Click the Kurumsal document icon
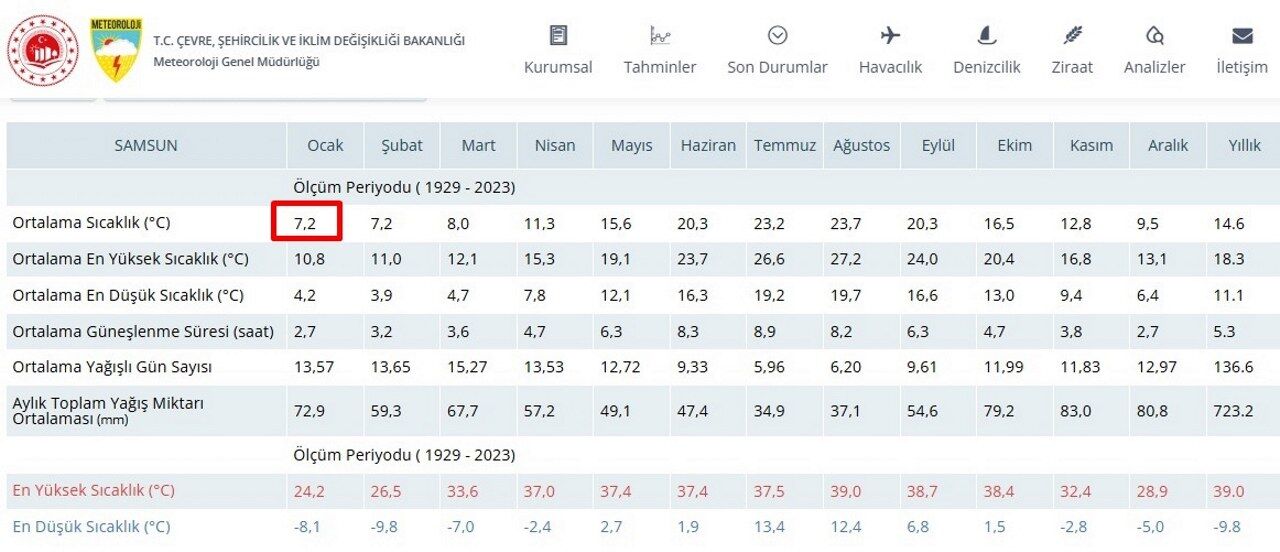This screenshot has height=552, width=1280. (x=558, y=36)
